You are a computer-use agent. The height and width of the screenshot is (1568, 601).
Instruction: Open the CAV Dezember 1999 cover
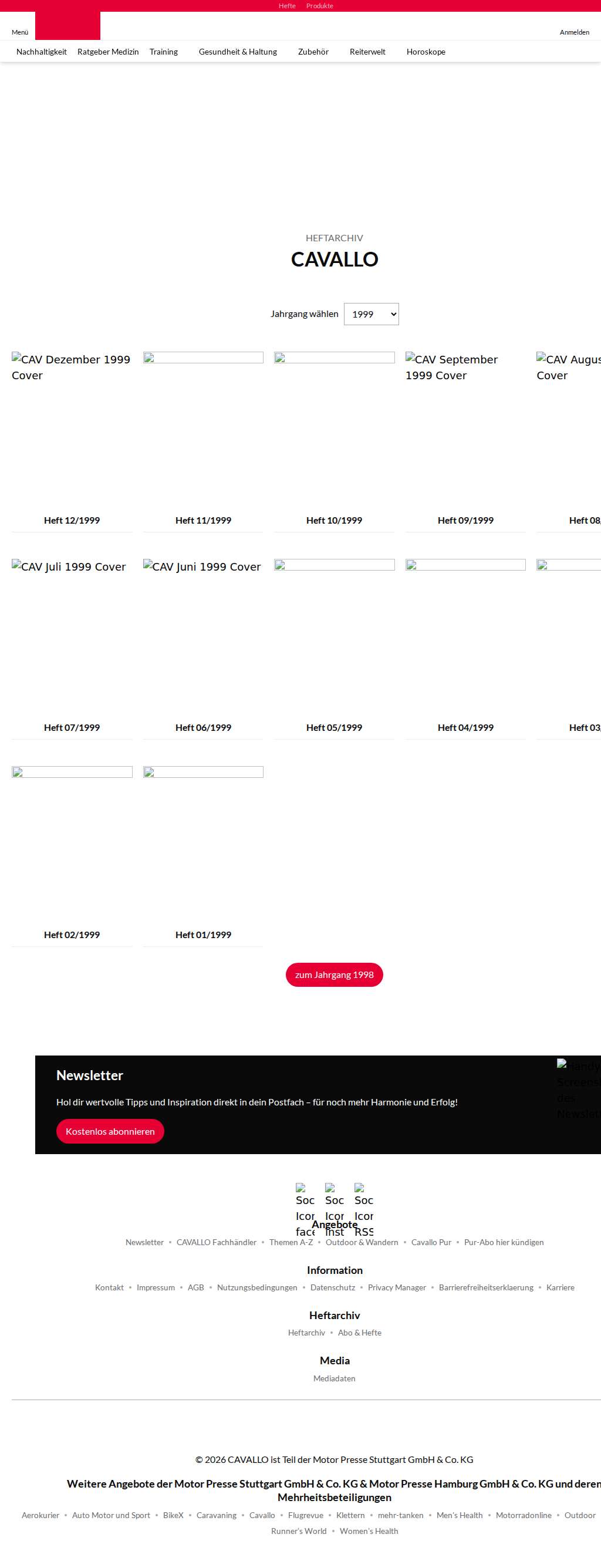(72, 426)
